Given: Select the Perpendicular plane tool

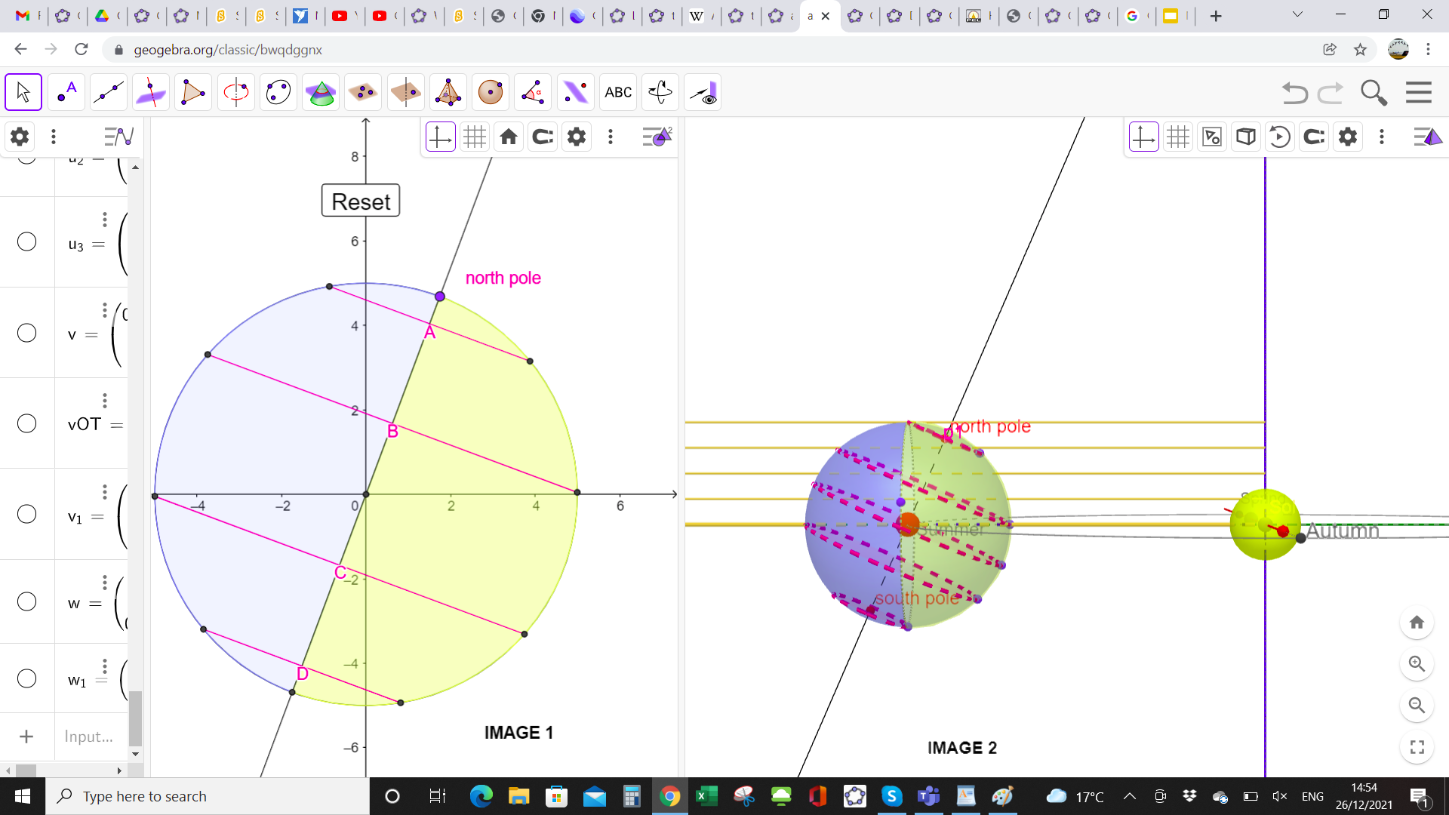Looking at the screenshot, I should [x=406, y=92].
